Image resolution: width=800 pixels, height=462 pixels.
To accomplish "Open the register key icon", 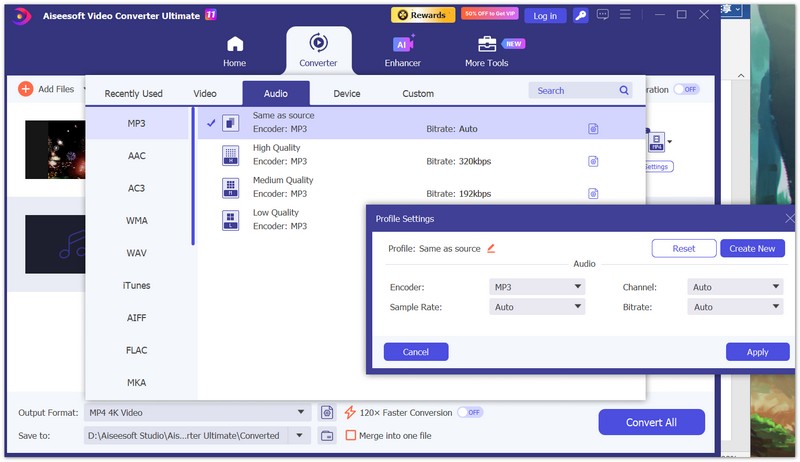I will 581,16.
